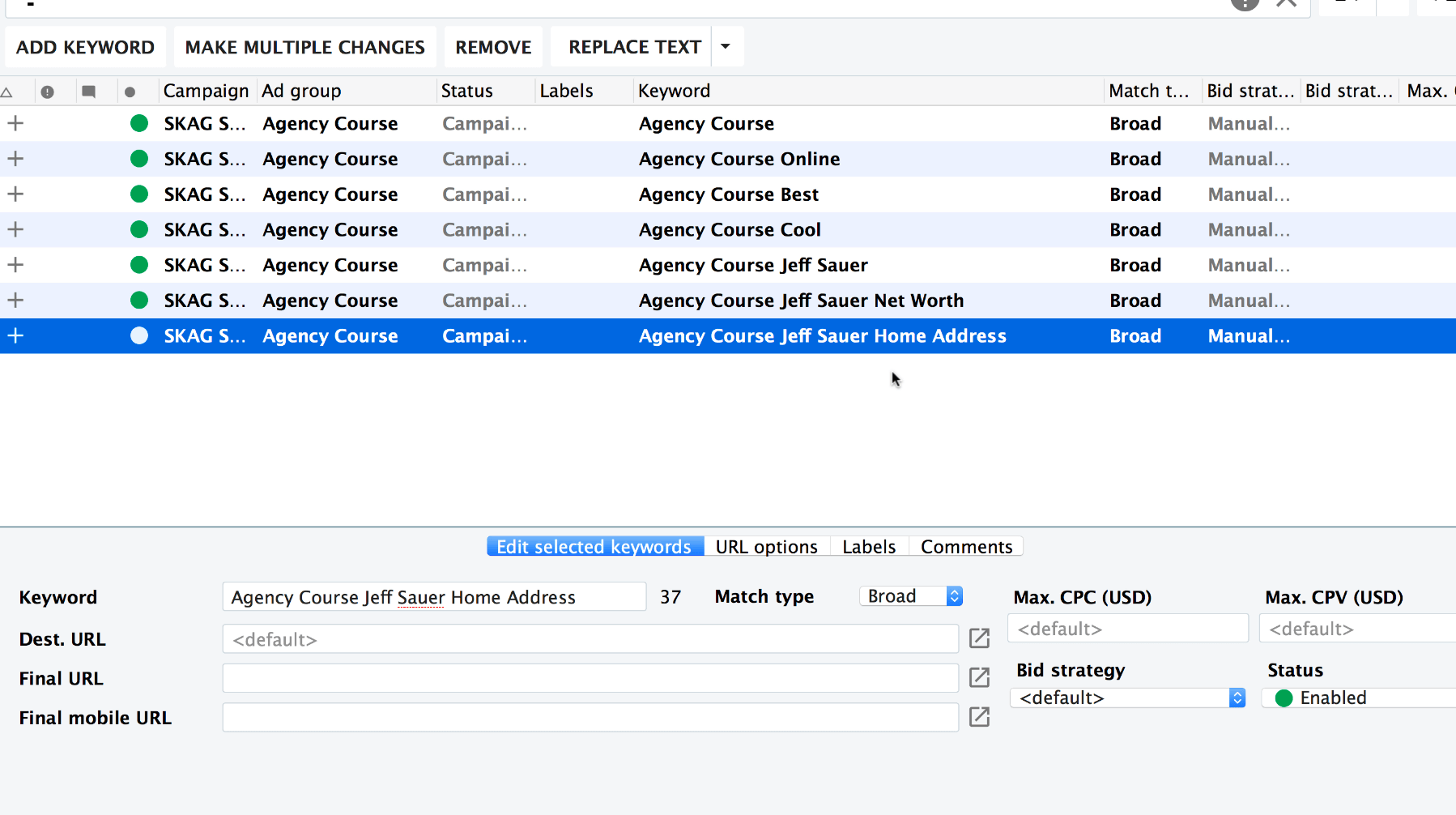Open the Bid strategy default dropdown
The image size is (1456, 815).
[1127, 698]
